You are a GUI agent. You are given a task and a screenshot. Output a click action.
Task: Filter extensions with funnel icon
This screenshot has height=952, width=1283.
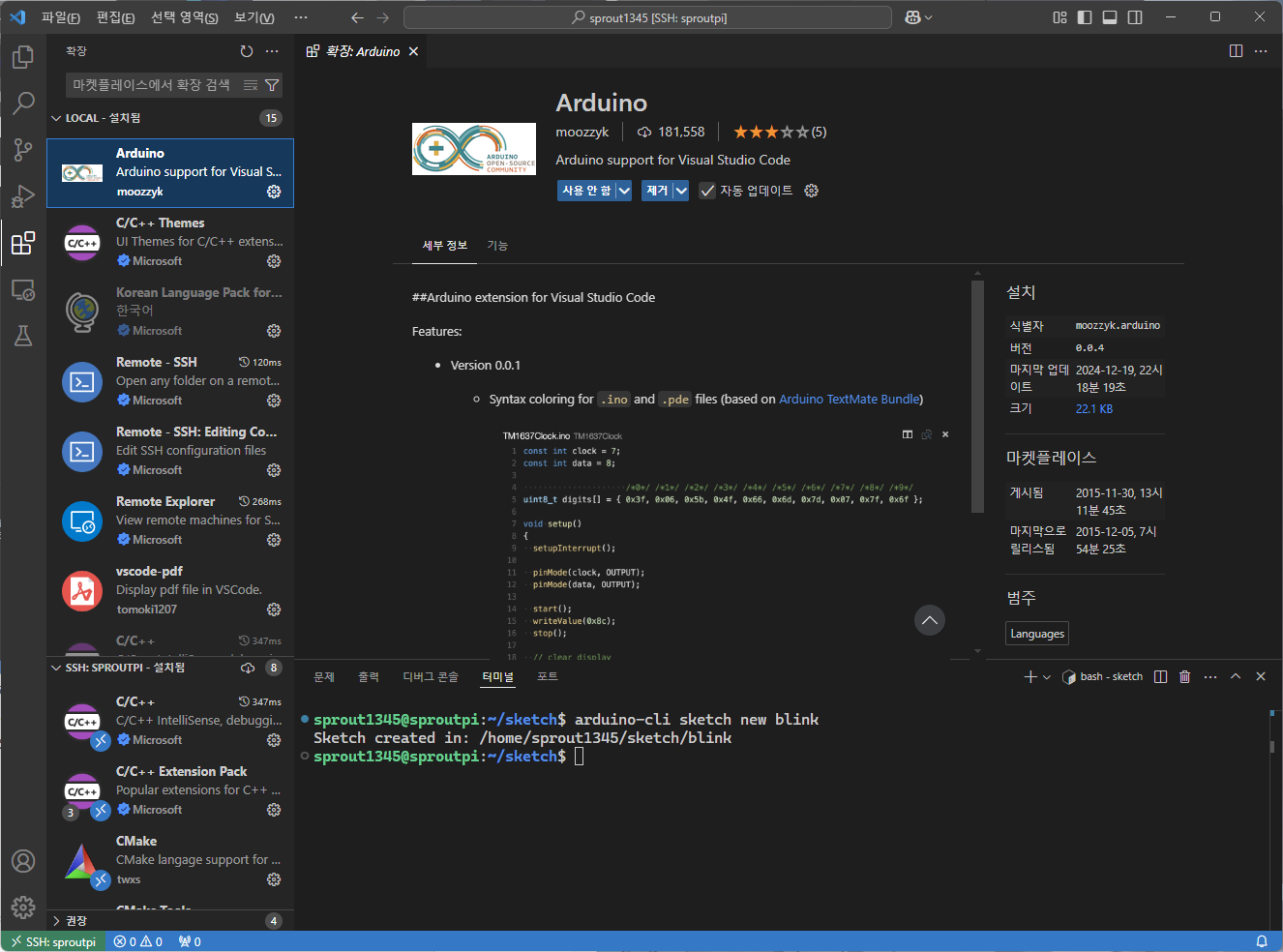coord(272,85)
